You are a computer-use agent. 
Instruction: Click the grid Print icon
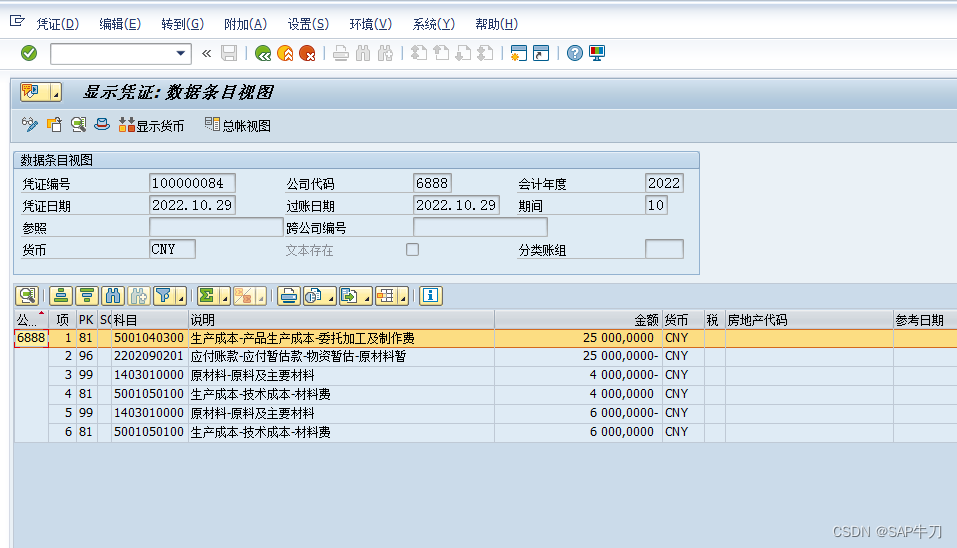[x=289, y=296]
